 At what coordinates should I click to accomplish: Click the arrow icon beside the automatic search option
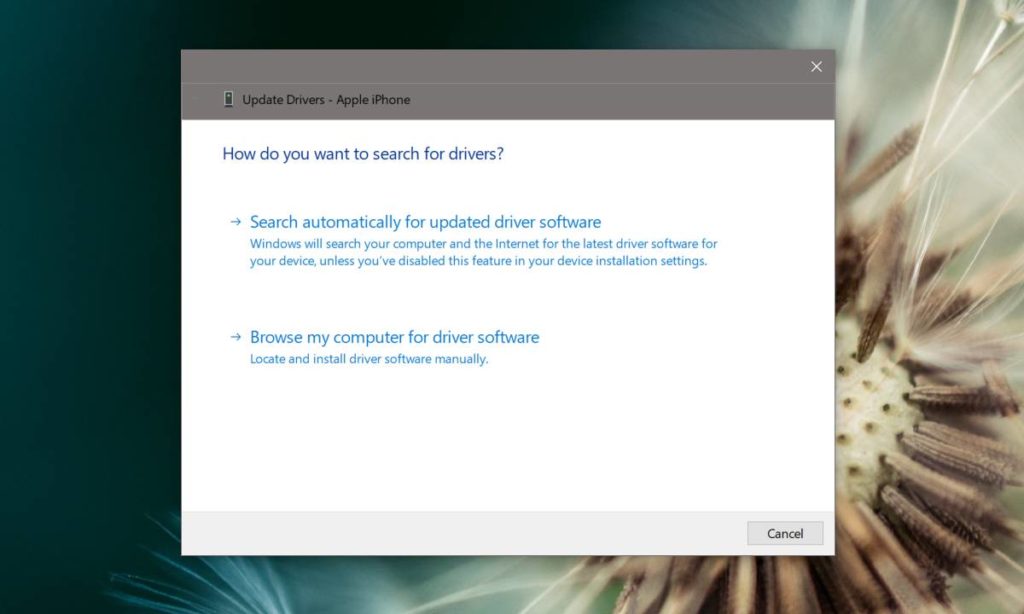click(237, 222)
